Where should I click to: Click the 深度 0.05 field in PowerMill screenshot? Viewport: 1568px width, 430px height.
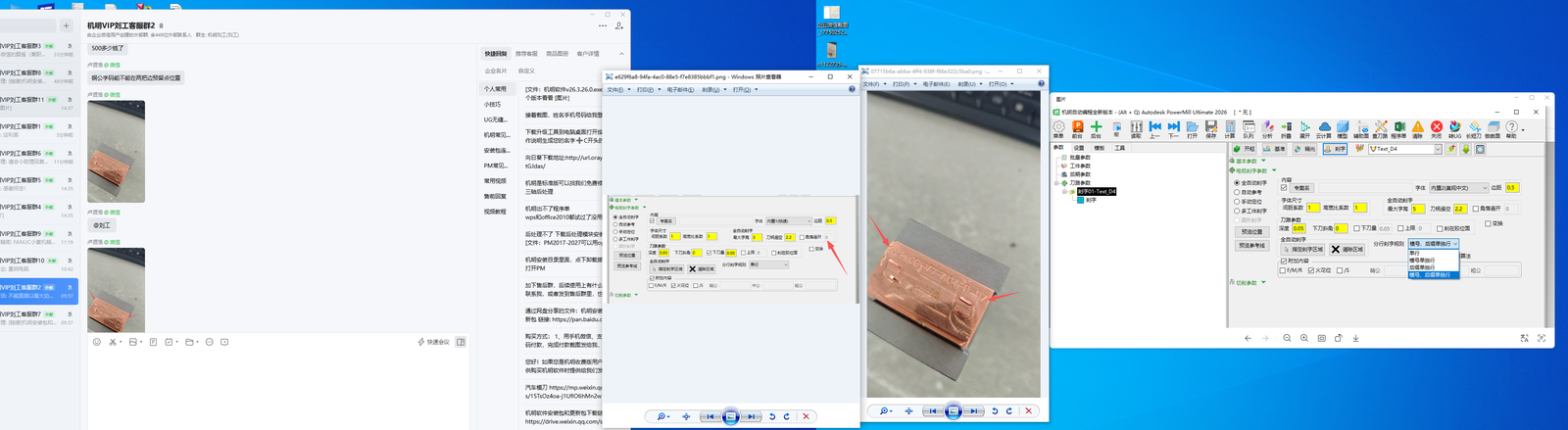tap(1298, 228)
